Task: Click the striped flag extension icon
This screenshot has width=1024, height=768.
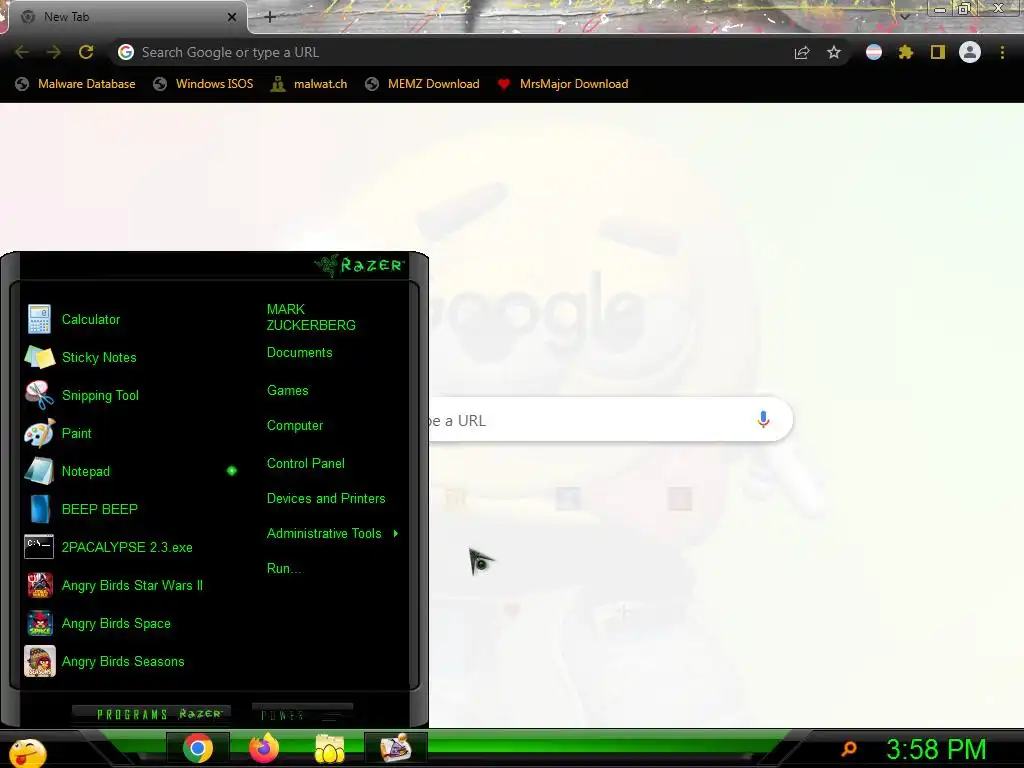Action: coord(874,52)
